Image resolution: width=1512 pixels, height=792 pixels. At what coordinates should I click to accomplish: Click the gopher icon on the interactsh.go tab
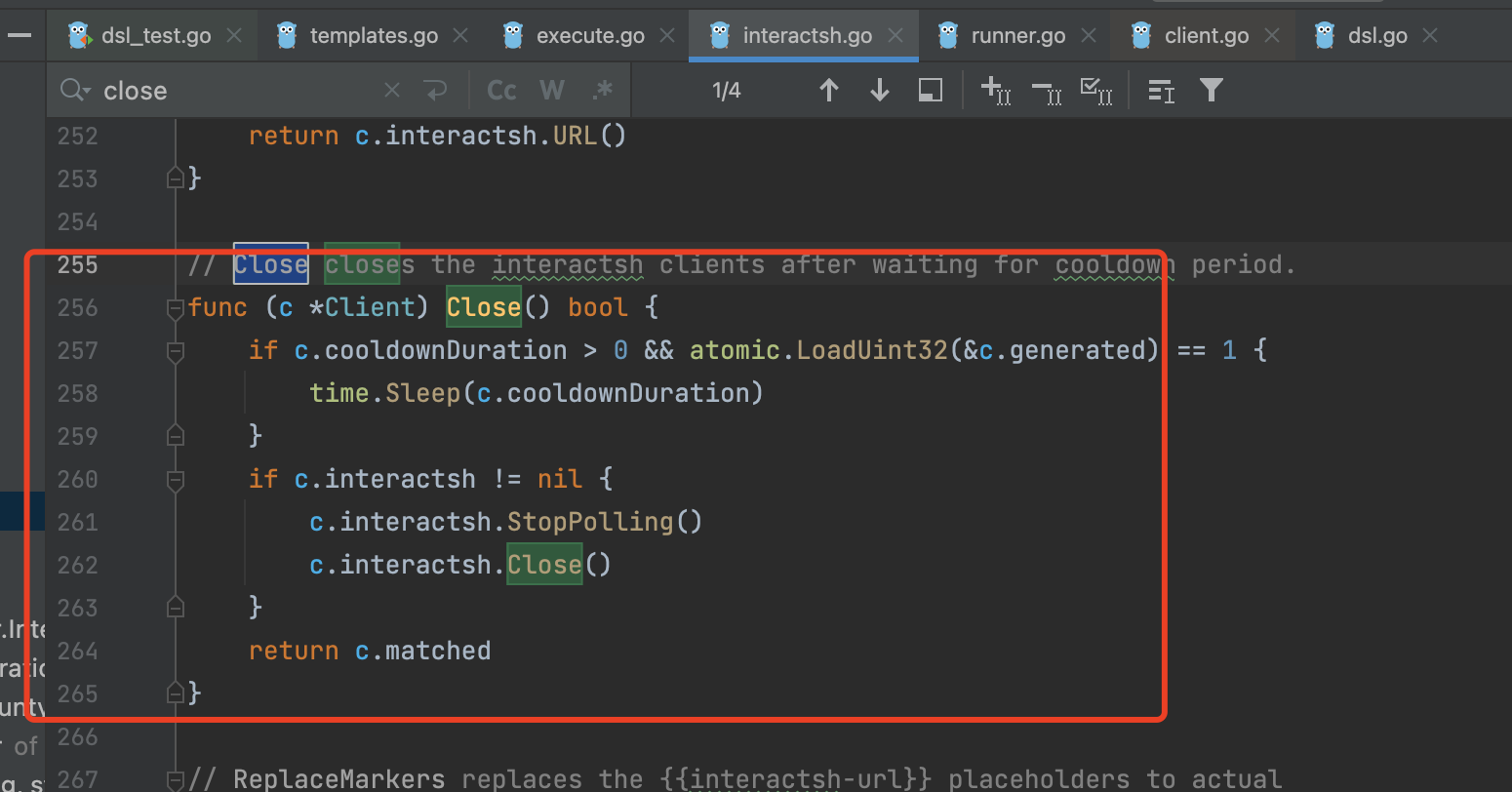coord(719,34)
